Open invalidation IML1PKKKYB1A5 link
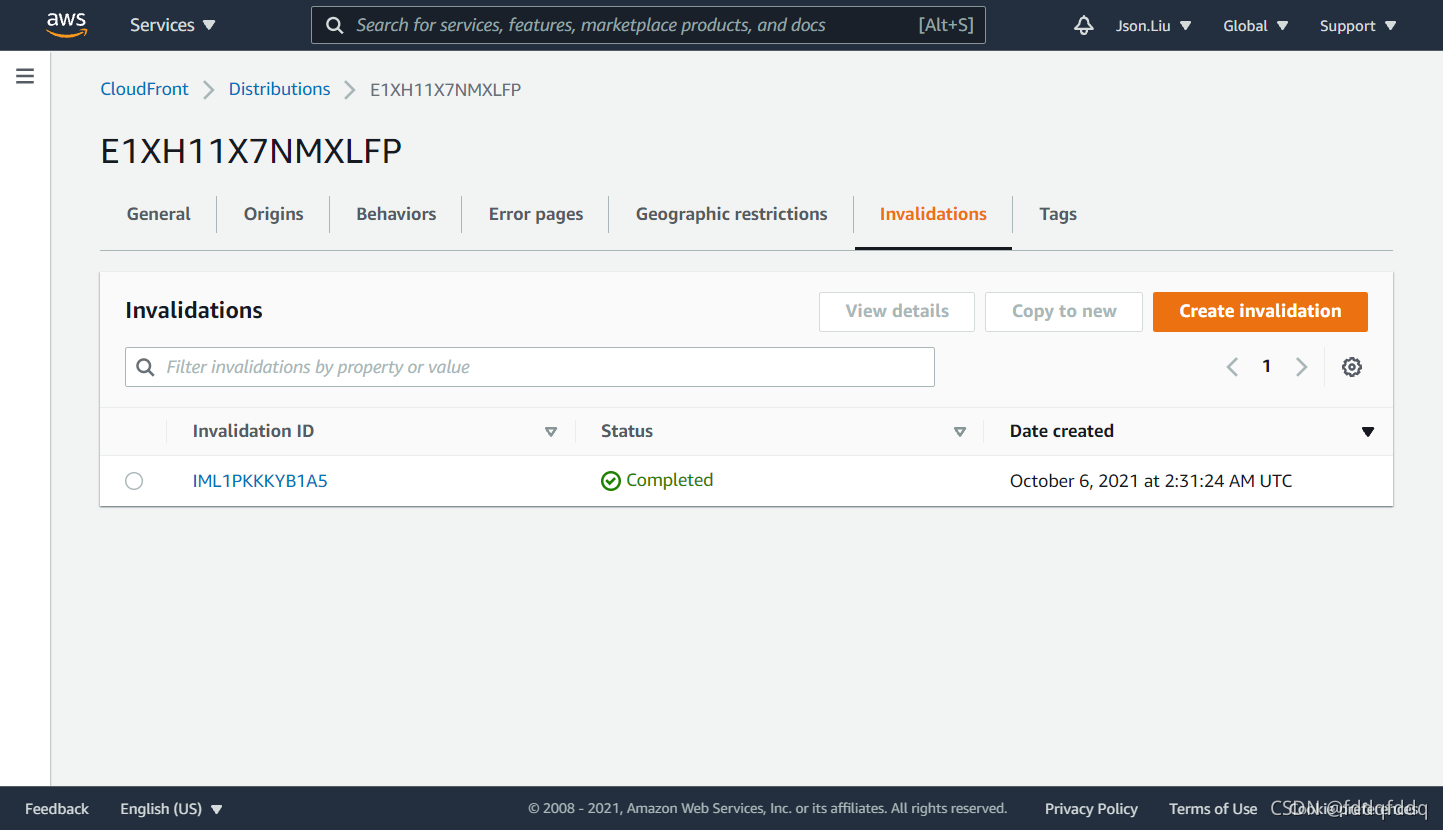 (260, 481)
